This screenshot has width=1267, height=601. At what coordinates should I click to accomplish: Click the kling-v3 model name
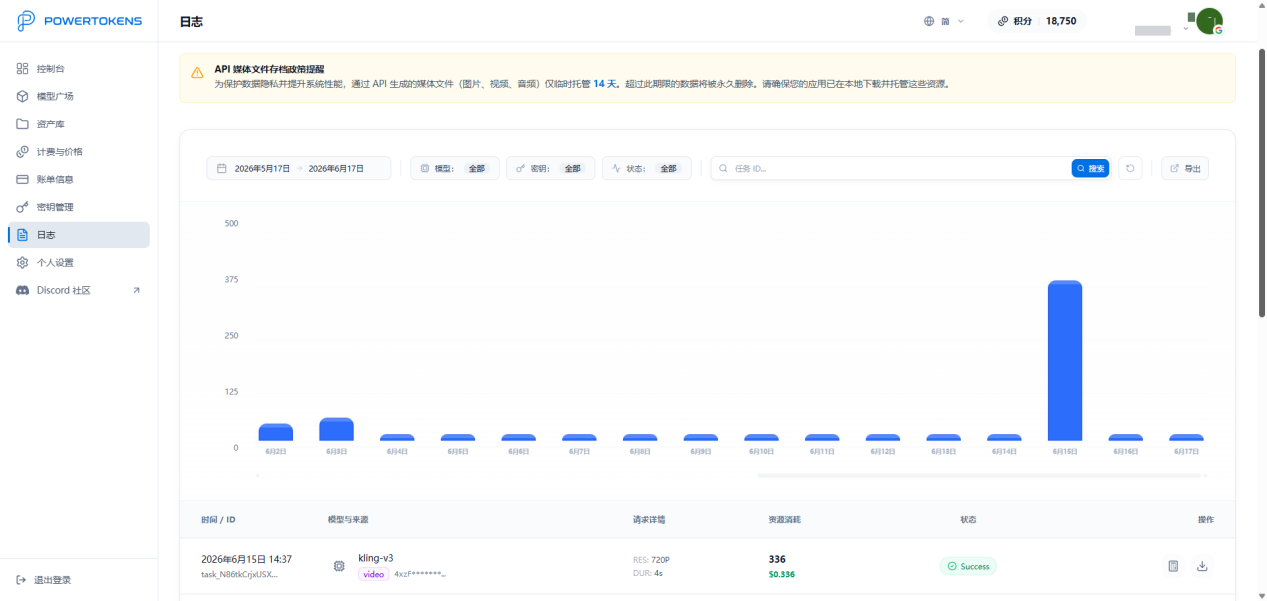tap(376, 558)
